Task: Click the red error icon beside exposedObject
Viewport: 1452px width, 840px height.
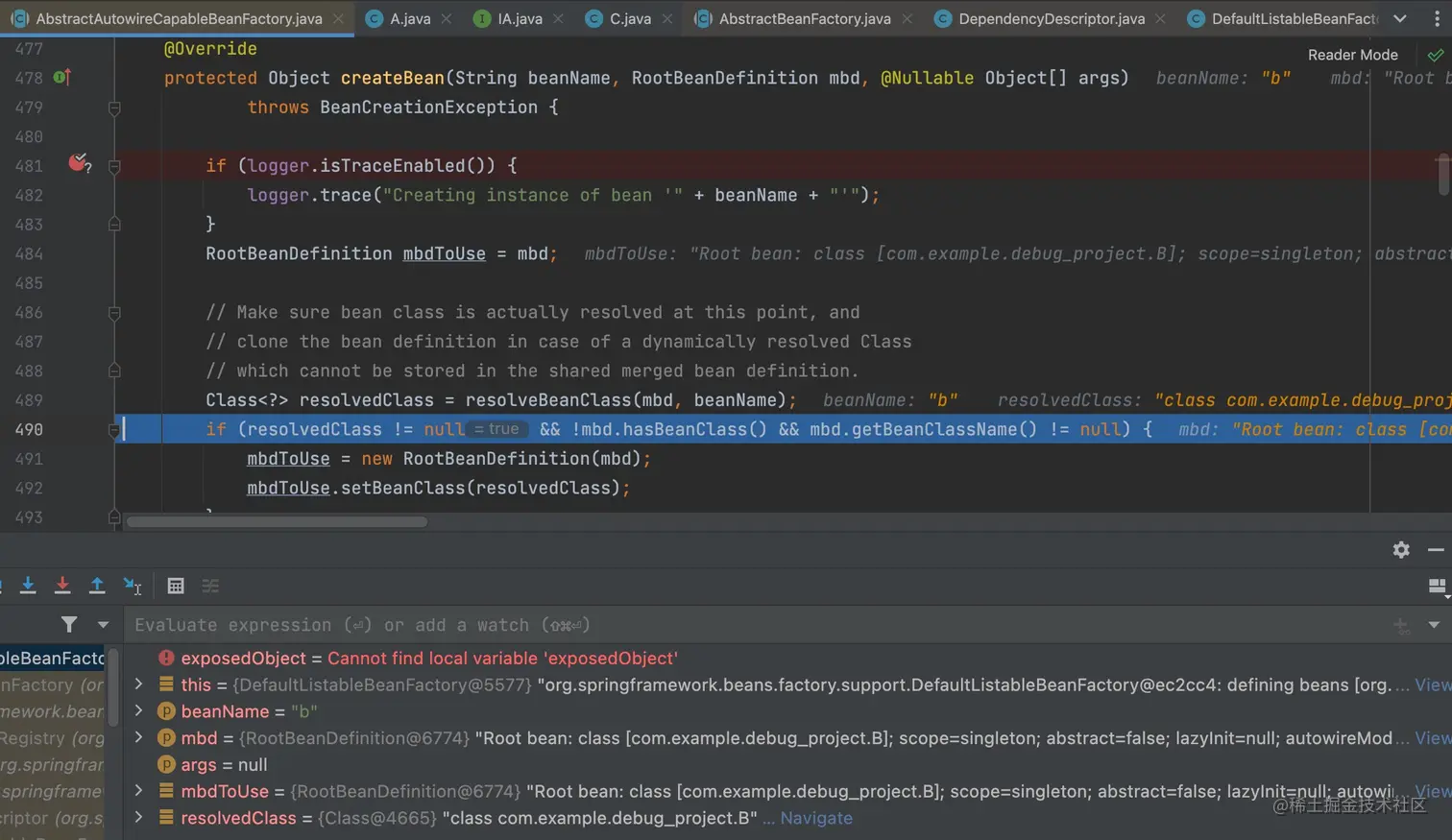Action: point(166,658)
